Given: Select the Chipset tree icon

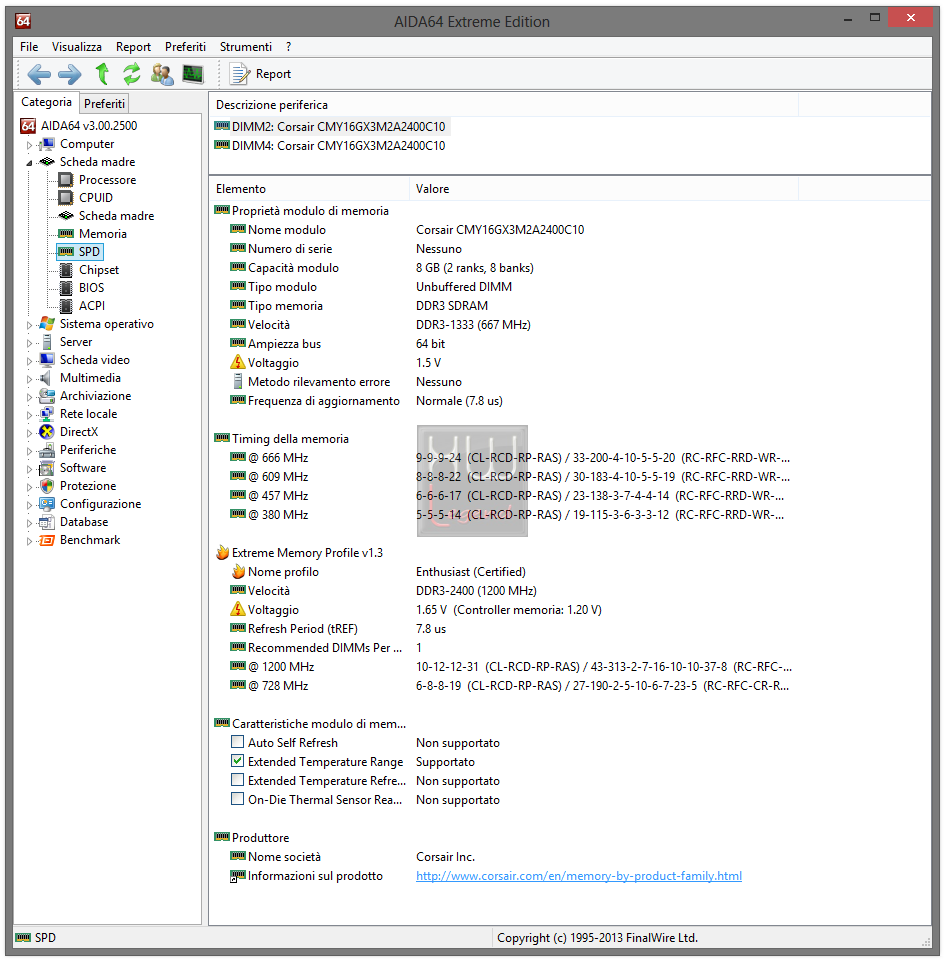Looking at the screenshot, I should pos(66,270).
